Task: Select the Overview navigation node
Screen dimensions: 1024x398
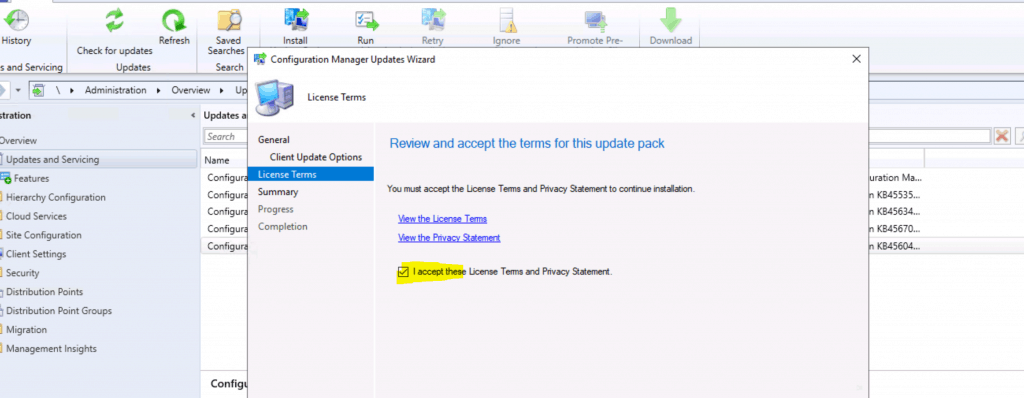Action: coord(18,141)
